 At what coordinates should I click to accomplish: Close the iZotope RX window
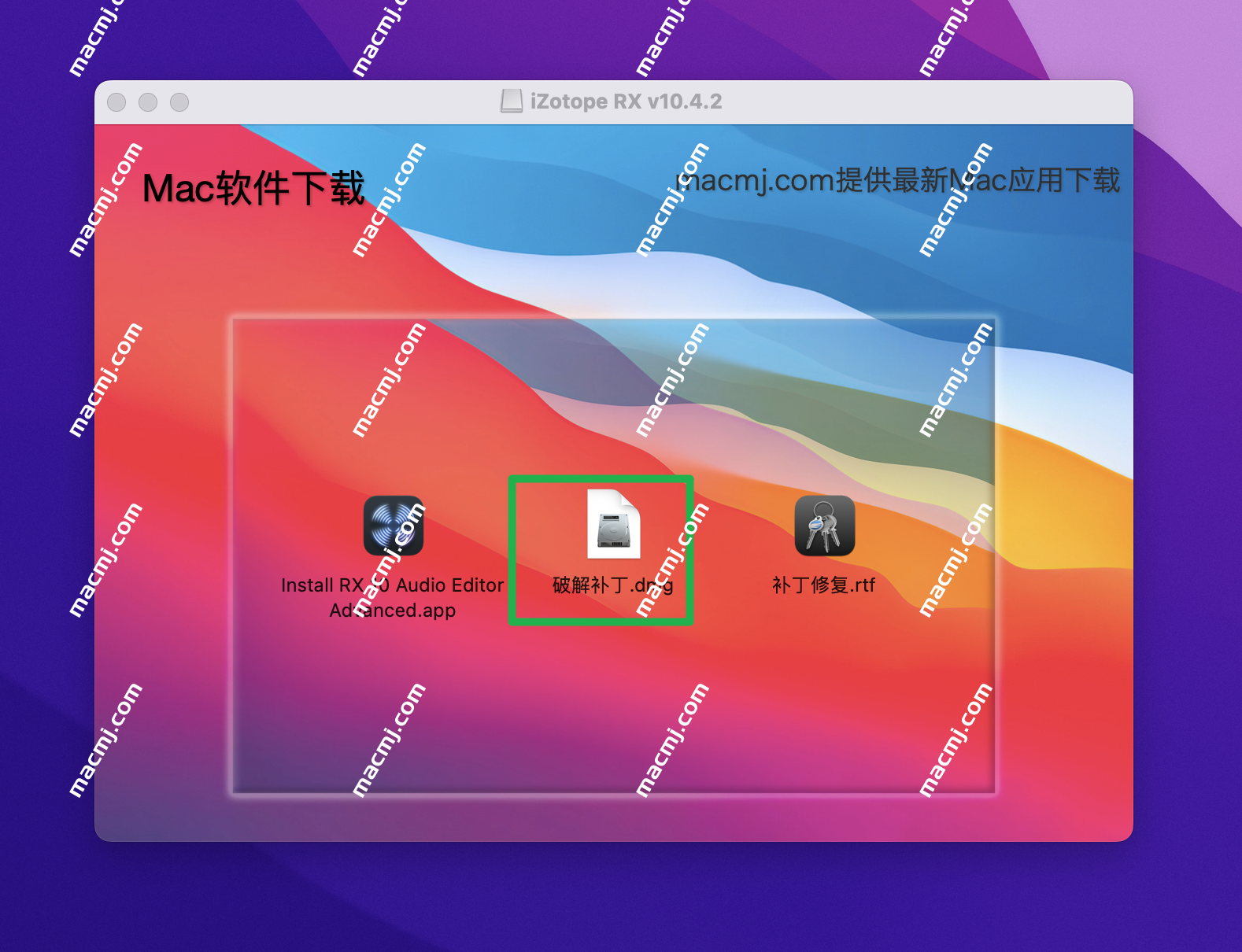click(116, 102)
